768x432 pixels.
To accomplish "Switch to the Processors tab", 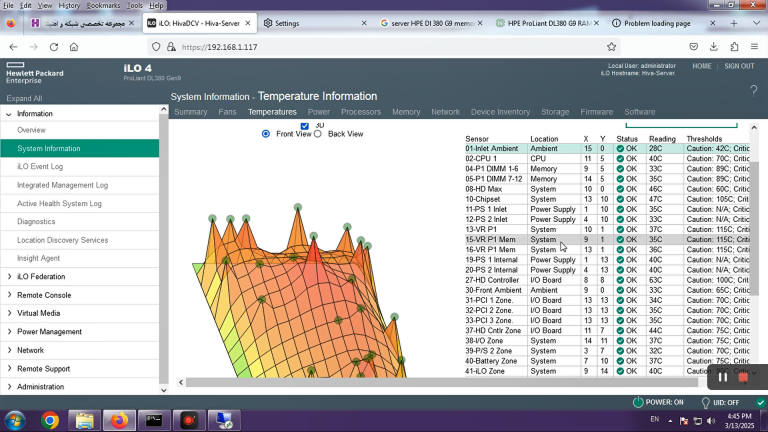I will 361,112.
